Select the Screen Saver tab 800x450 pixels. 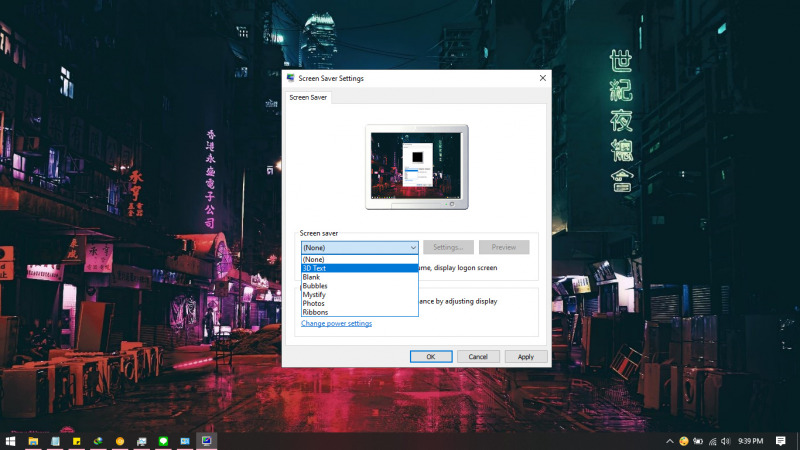pos(308,97)
